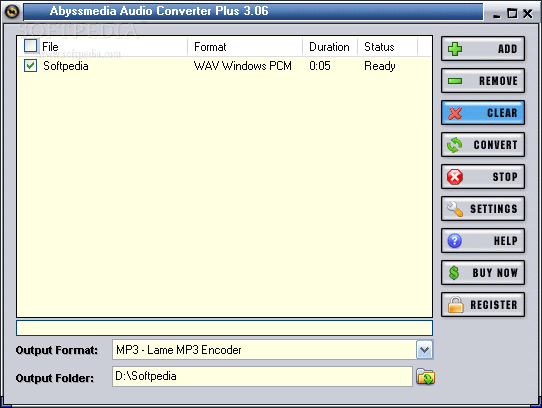This screenshot has height=408, width=542.
Task: Uncheck the Softpedia file checkbox
Action: 30,65
